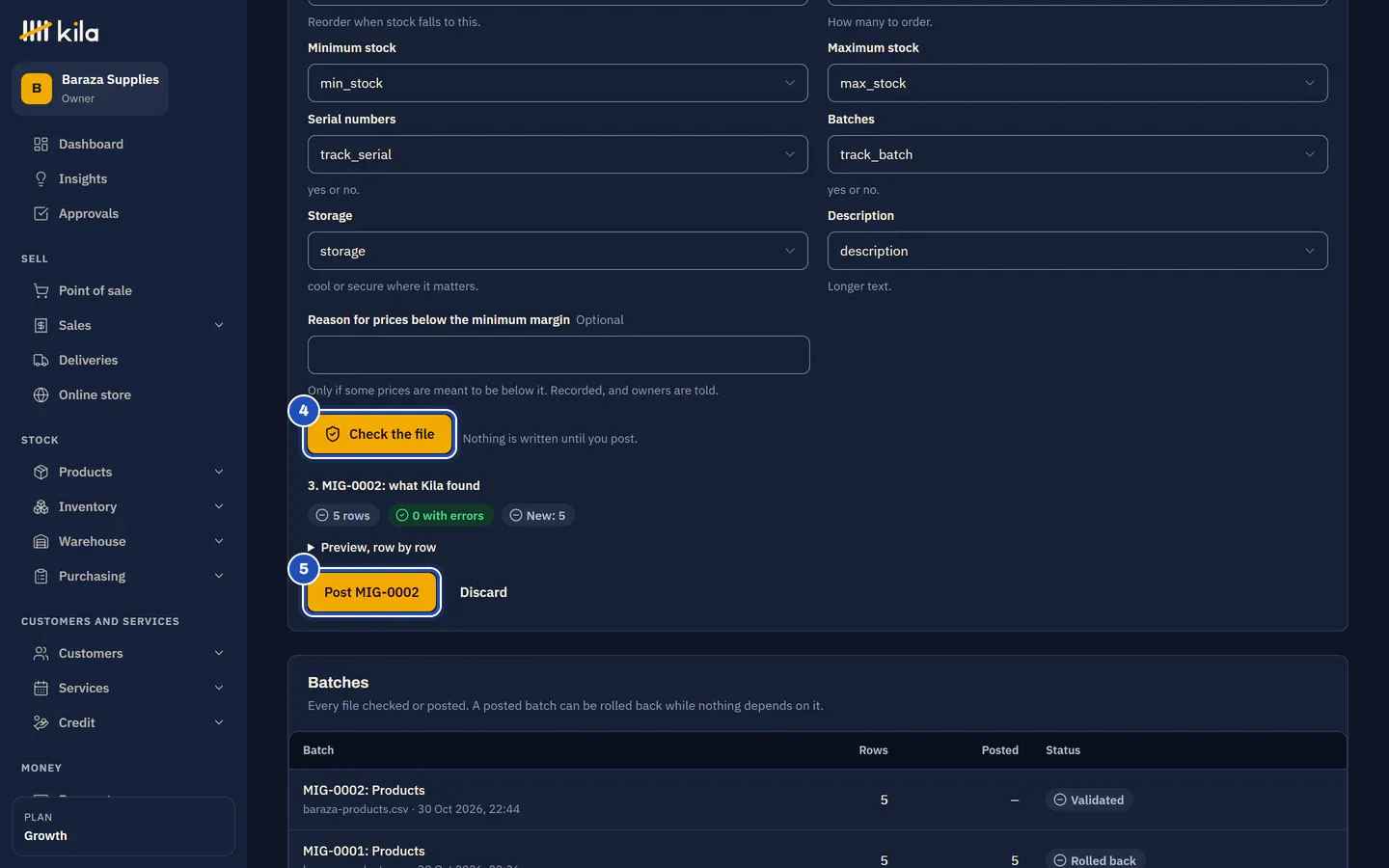Expand the Credit submenu chevron

coord(219,722)
